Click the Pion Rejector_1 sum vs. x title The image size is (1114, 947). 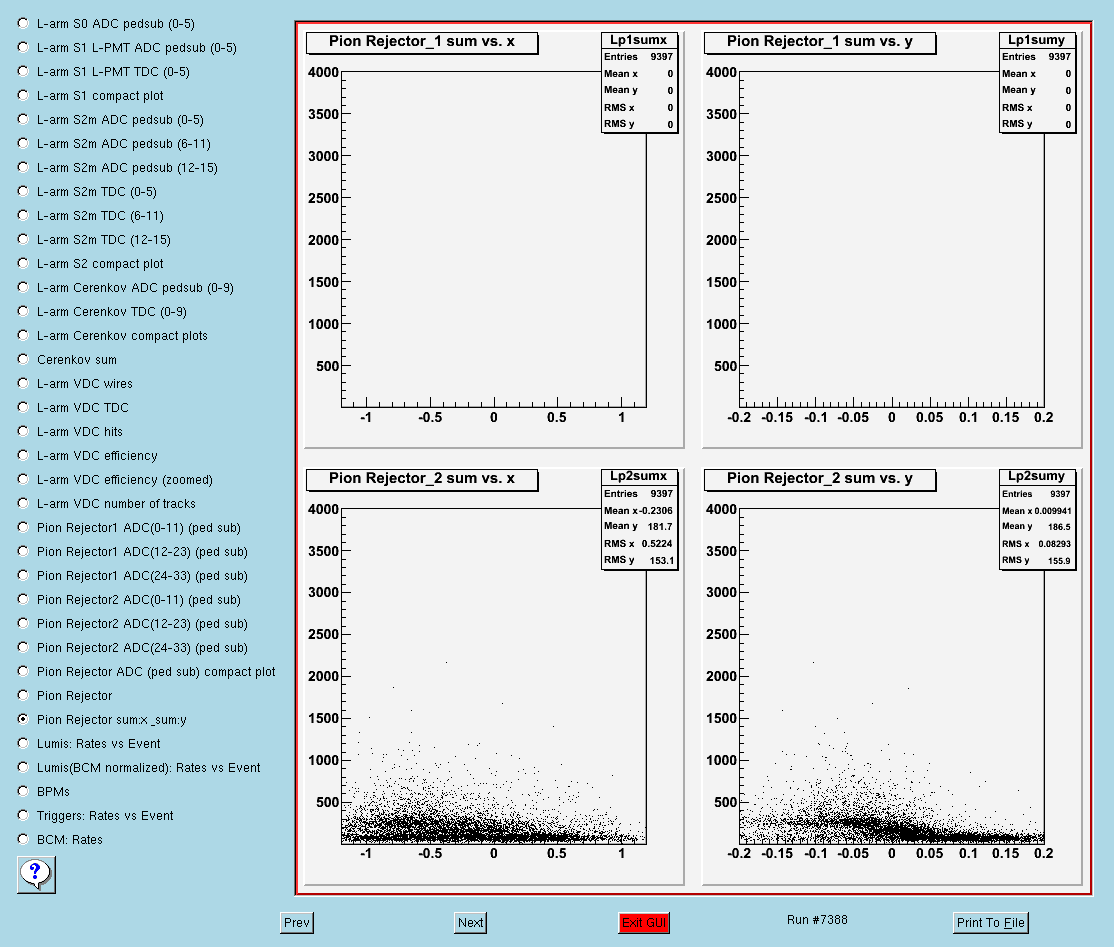pos(422,42)
